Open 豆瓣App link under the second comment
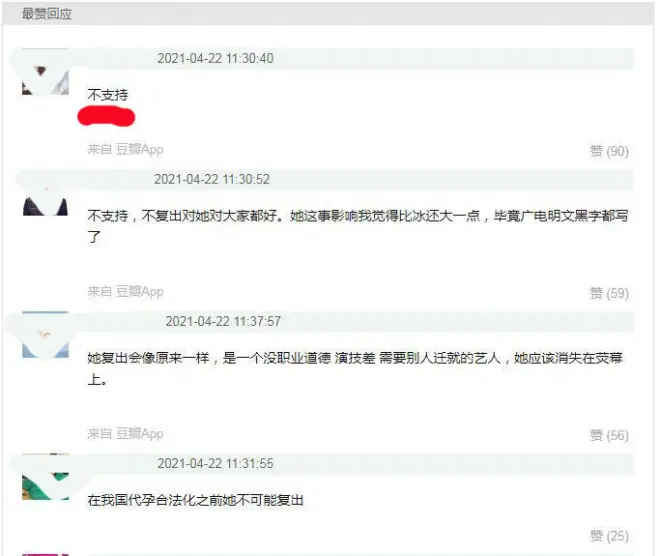 coord(139,292)
